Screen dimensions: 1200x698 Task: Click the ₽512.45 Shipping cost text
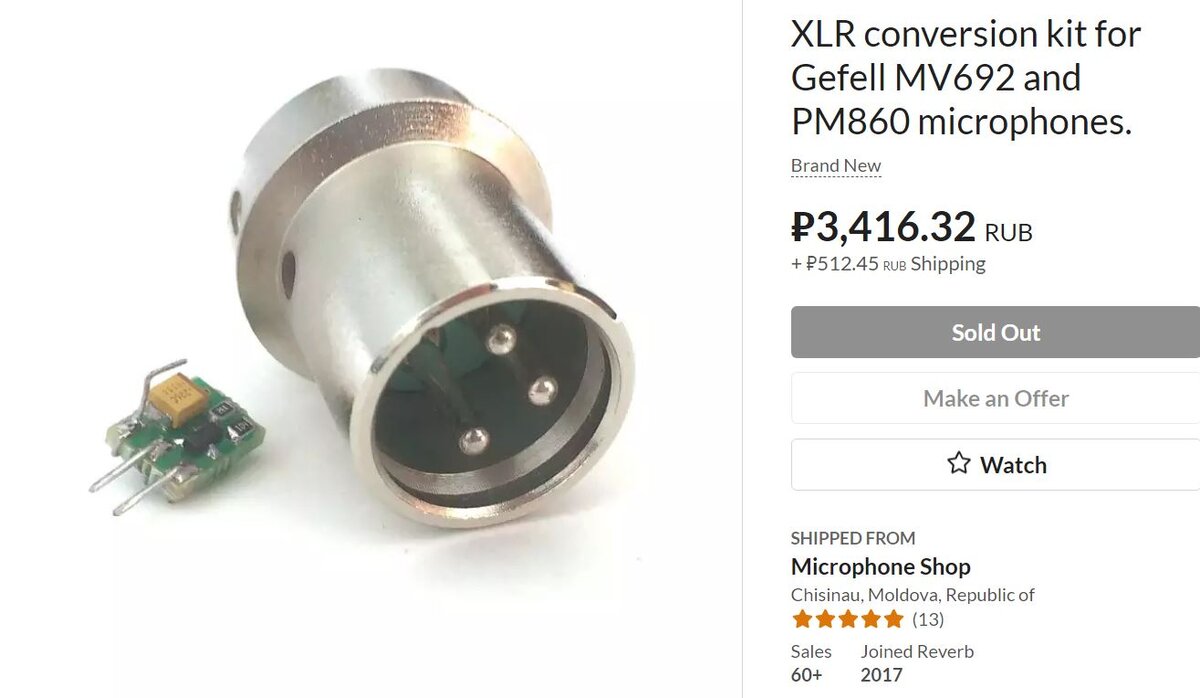point(888,264)
